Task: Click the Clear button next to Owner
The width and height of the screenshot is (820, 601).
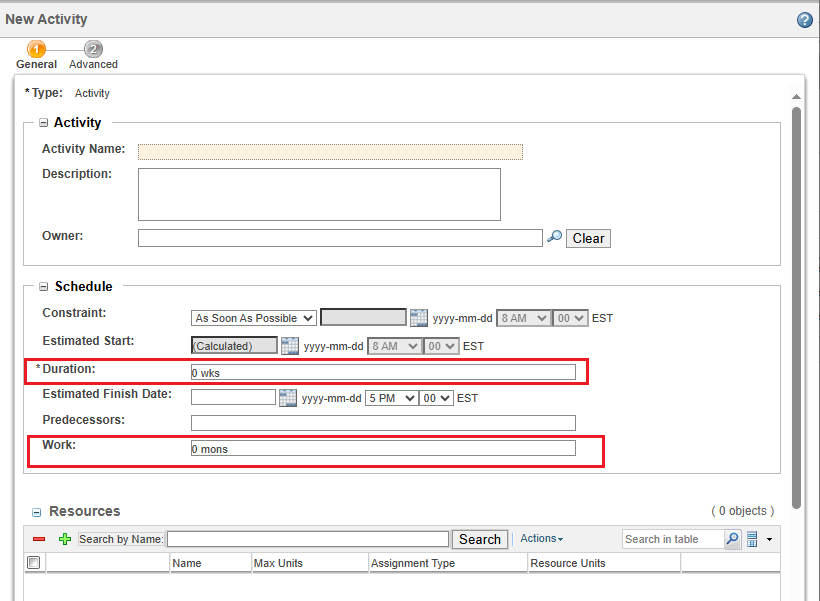Action: tap(588, 238)
